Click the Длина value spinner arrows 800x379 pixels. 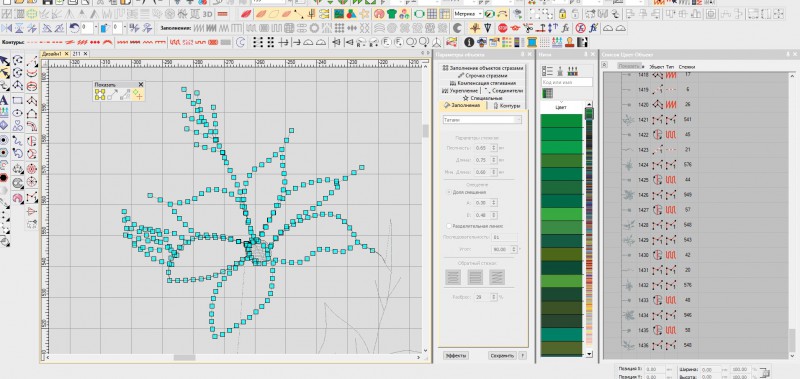click(493, 160)
